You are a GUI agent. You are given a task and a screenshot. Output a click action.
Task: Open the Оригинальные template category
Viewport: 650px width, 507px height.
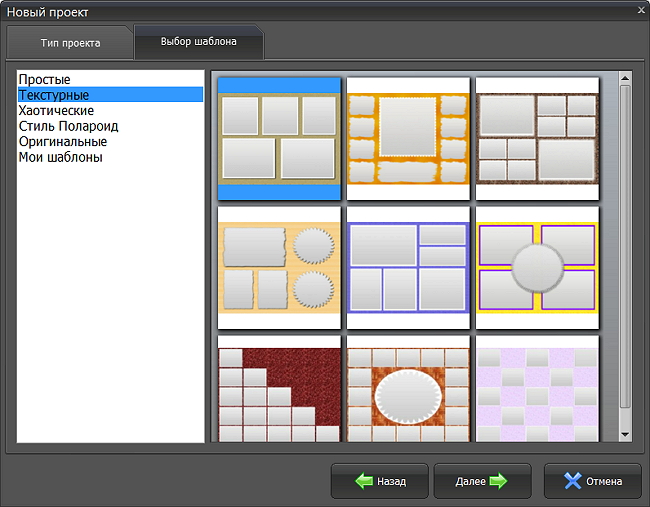(x=62, y=141)
